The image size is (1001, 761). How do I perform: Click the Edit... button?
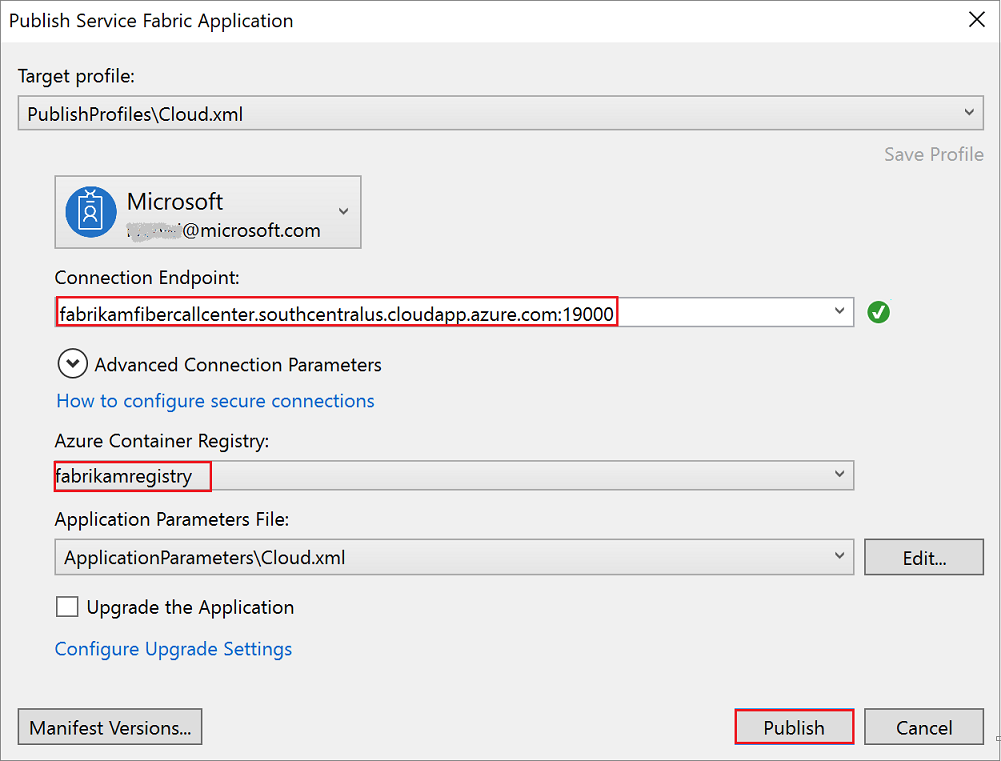[x=924, y=558]
